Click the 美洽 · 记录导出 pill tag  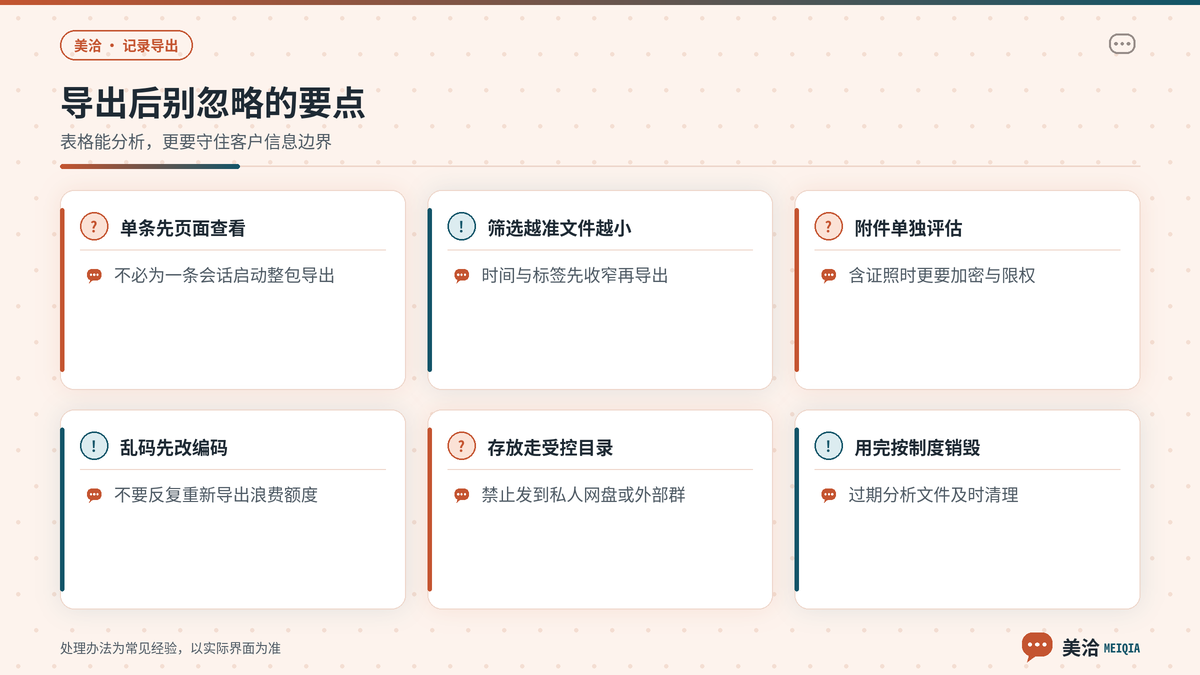point(126,46)
